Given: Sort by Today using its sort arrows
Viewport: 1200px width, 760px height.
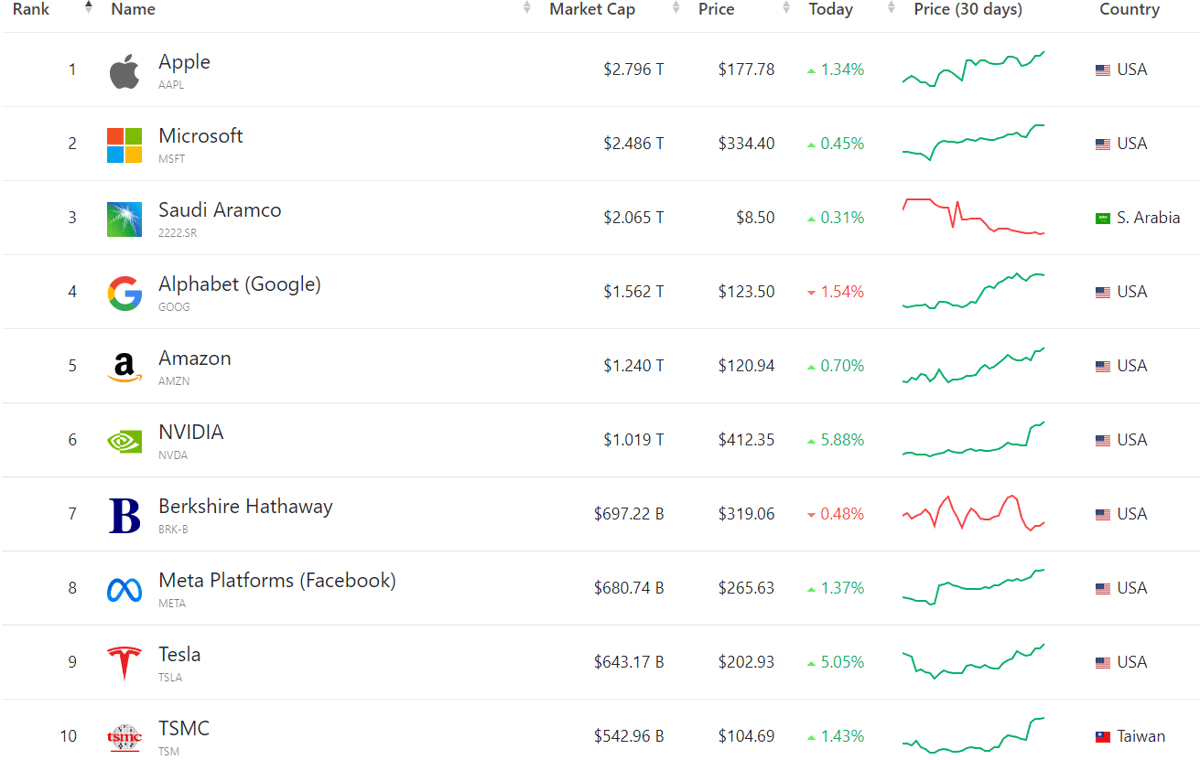Looking at the screenshot, I should (891, 8).
